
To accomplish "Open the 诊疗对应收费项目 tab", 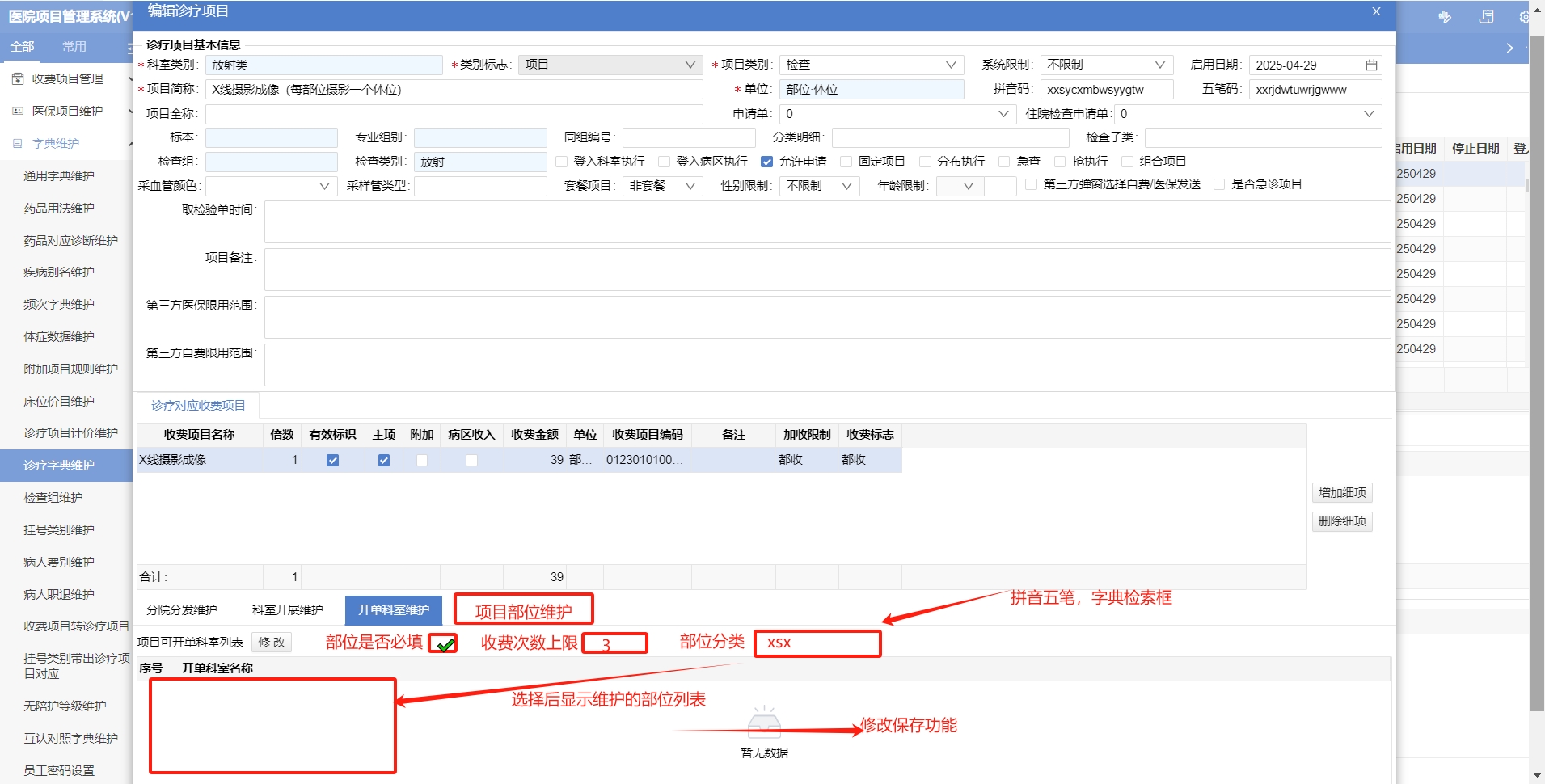I will click(x=198, y=406).
